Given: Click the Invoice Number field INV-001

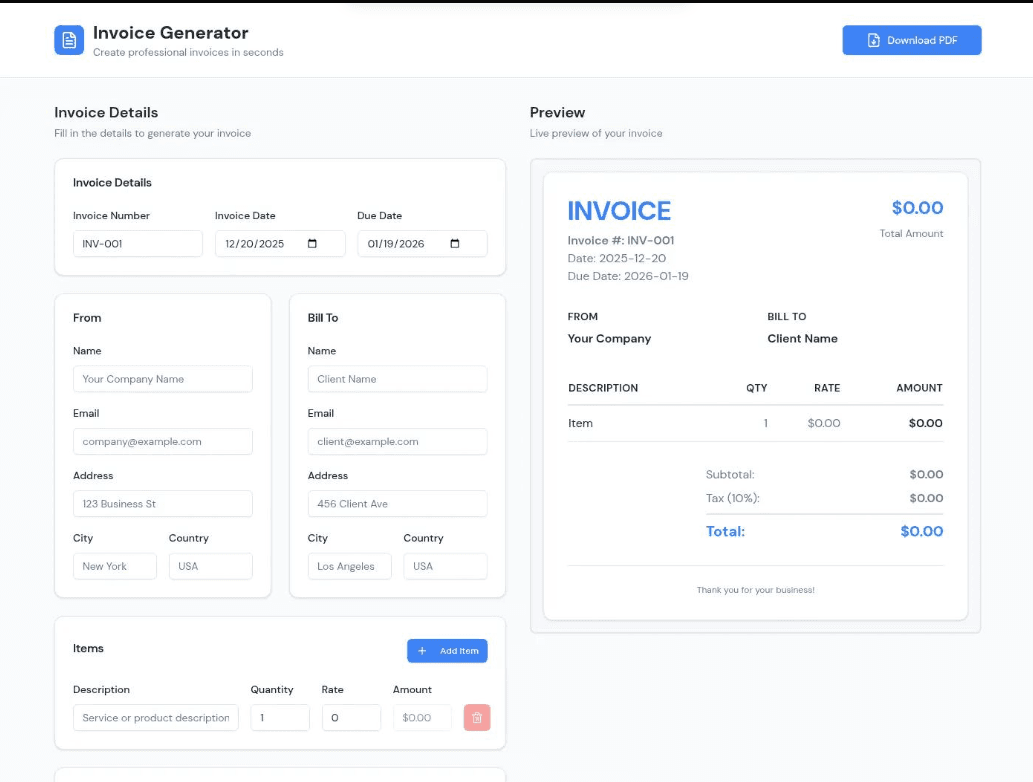Looking at the screenshot, I should click(138, 244).
